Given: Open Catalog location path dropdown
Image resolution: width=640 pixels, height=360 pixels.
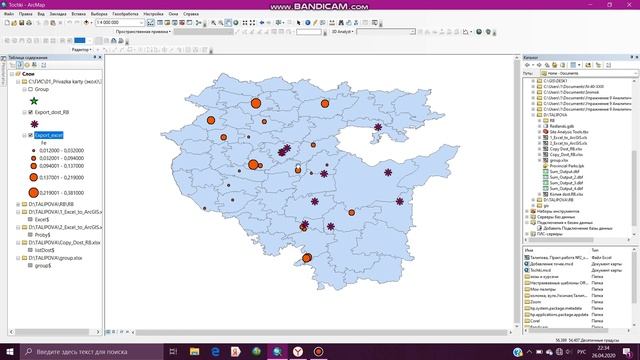Looking at the screenshot, I should click(636, 73).
